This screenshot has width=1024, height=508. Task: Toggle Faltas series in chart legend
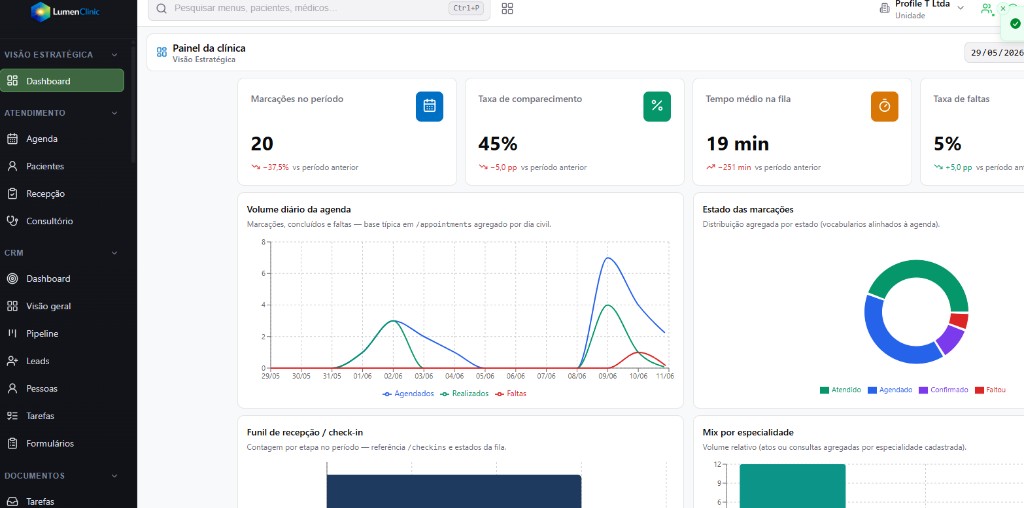pos(511,394)
